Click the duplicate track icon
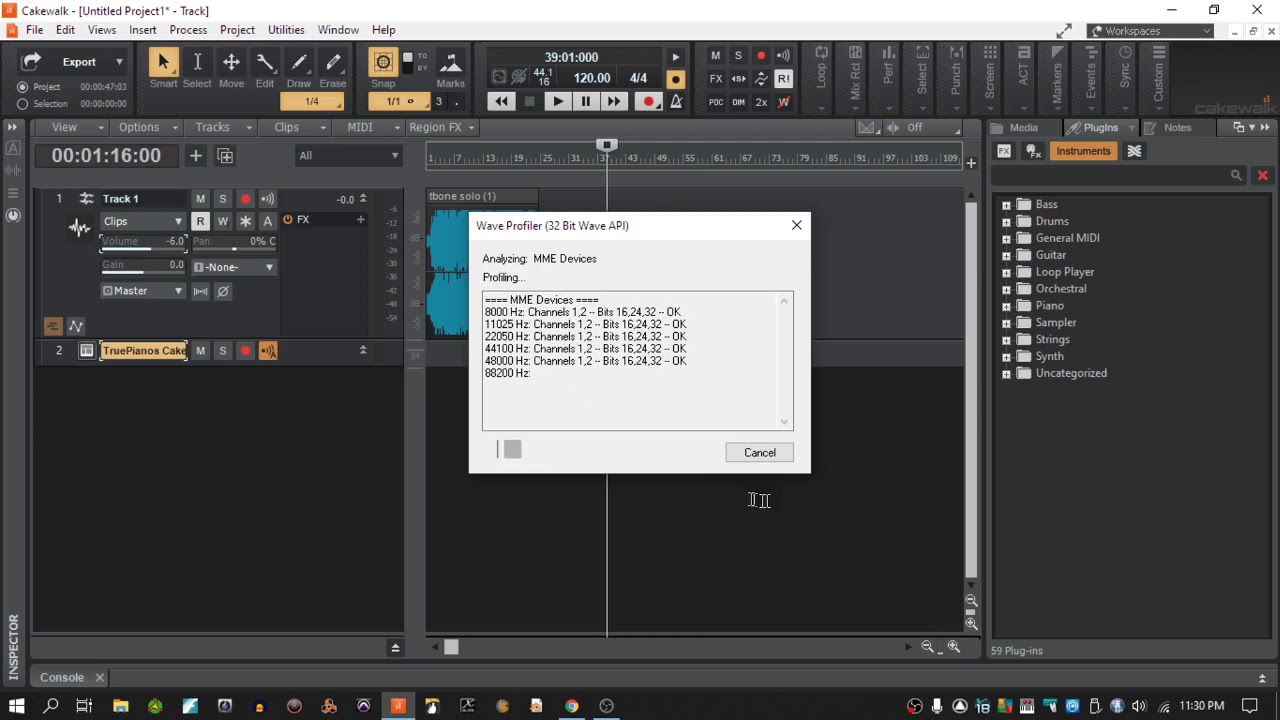Viewport: 1280px width, 720px height. point(225,155)
